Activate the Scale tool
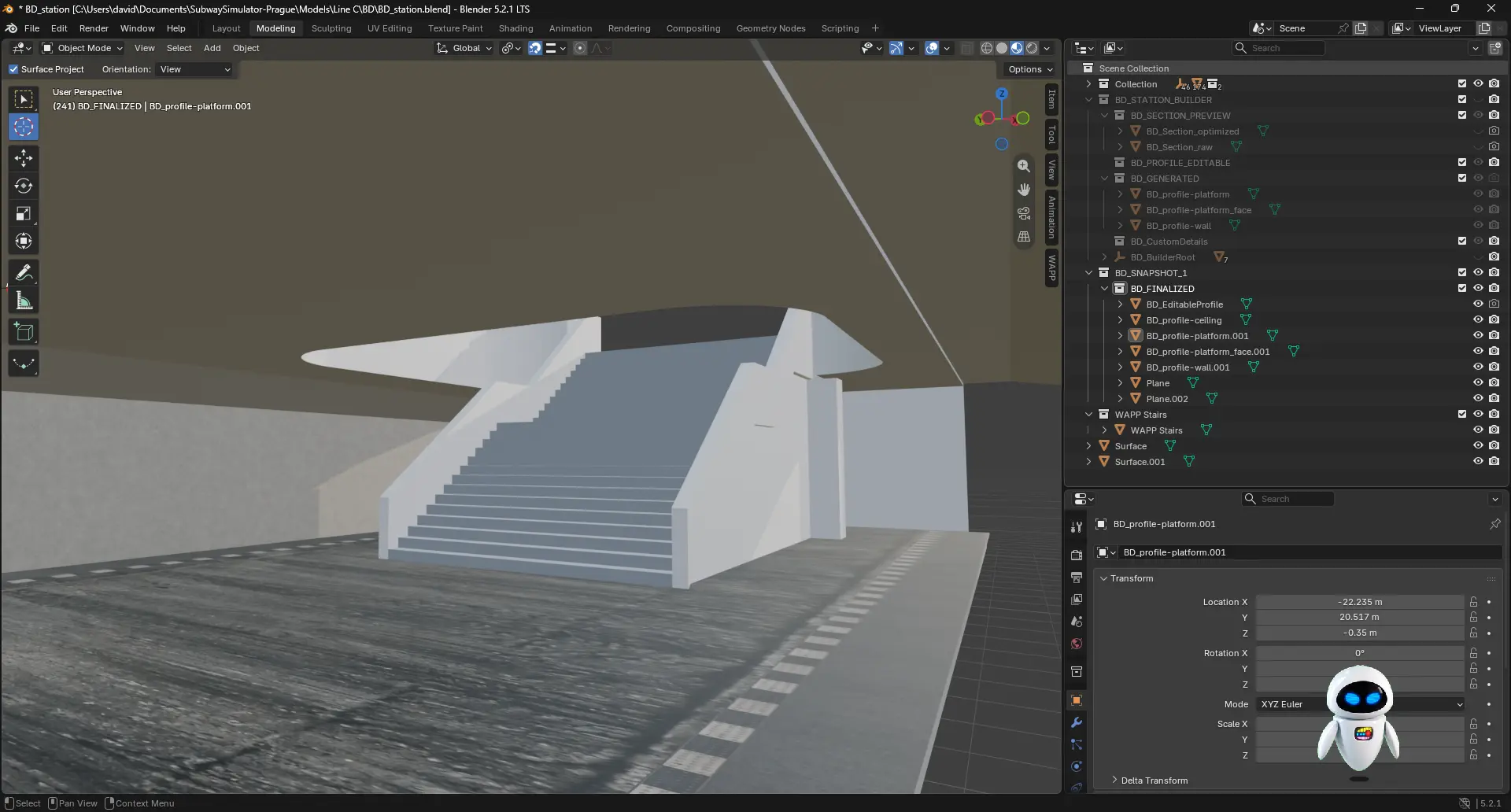The height and width of the screenshot is (812, 1511). 24,213
